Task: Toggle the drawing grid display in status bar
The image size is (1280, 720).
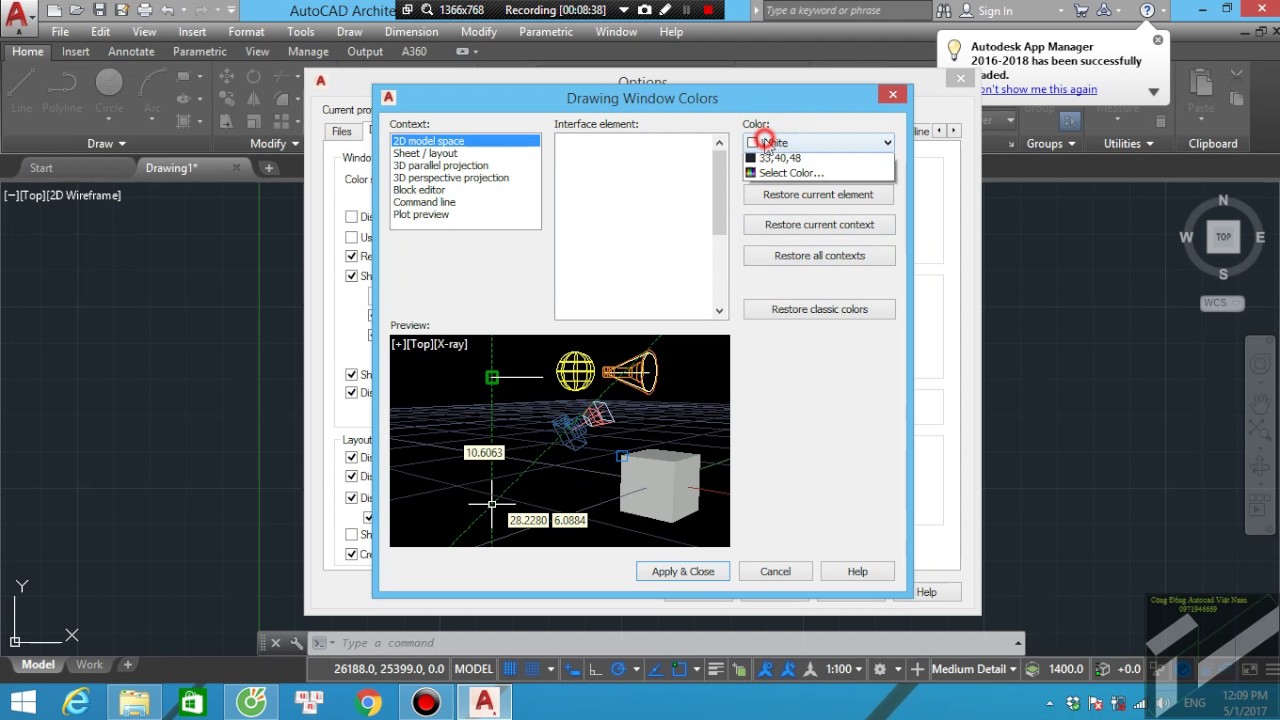Action: [x=510, y=669]
